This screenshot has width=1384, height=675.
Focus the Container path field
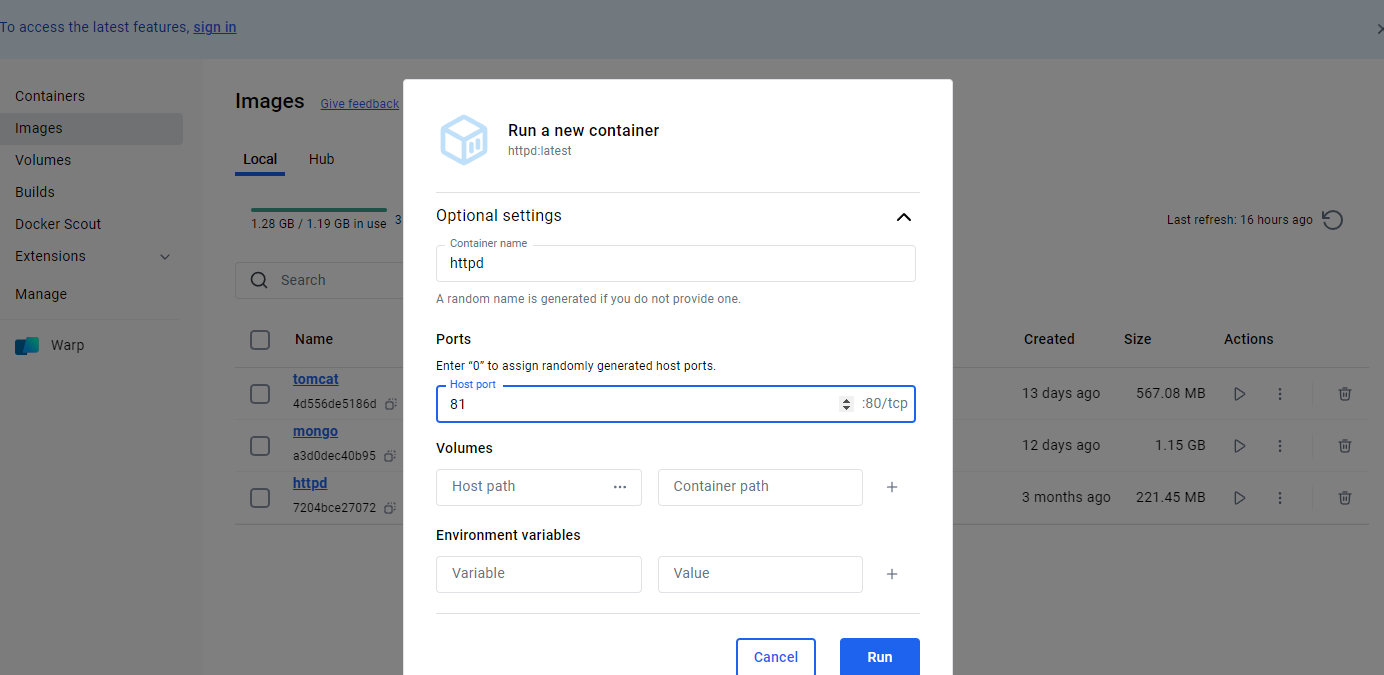point(760,487)
